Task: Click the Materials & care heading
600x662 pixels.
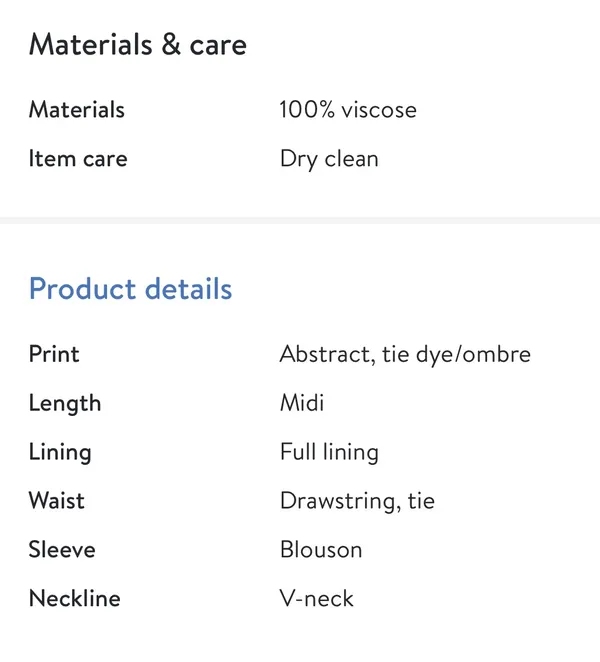Action: (138, 45)
